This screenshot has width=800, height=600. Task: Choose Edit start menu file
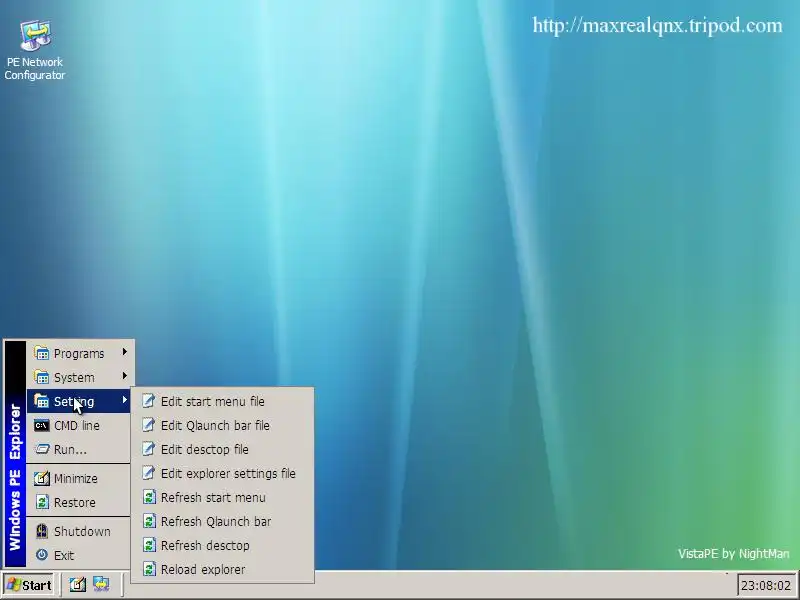pyautogui.click(x=223, y=401)
